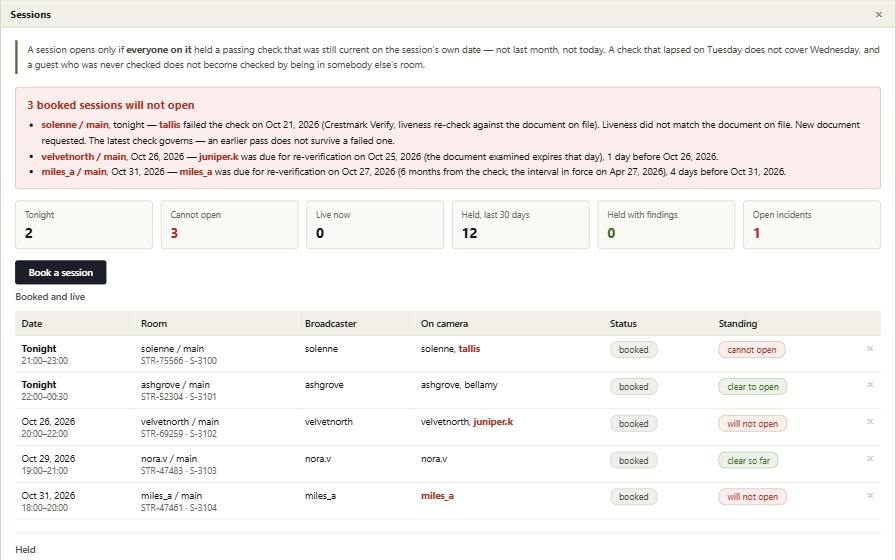
Task: Click booked status in velvetnorth row
Action: pyautogui.click(x=633, y=423)
